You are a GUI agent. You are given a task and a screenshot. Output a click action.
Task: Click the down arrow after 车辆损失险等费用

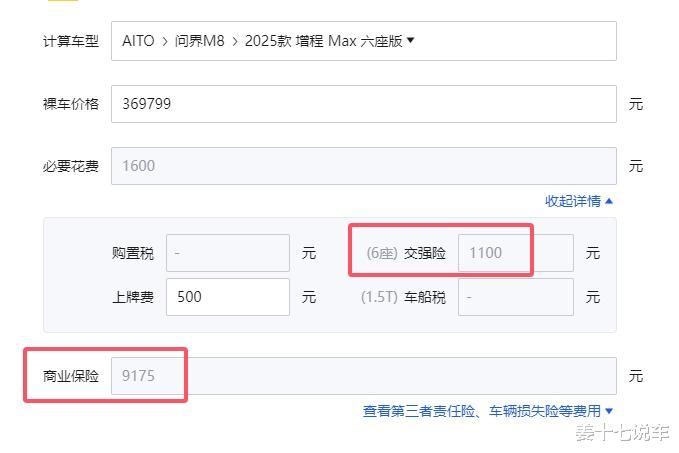609,411
